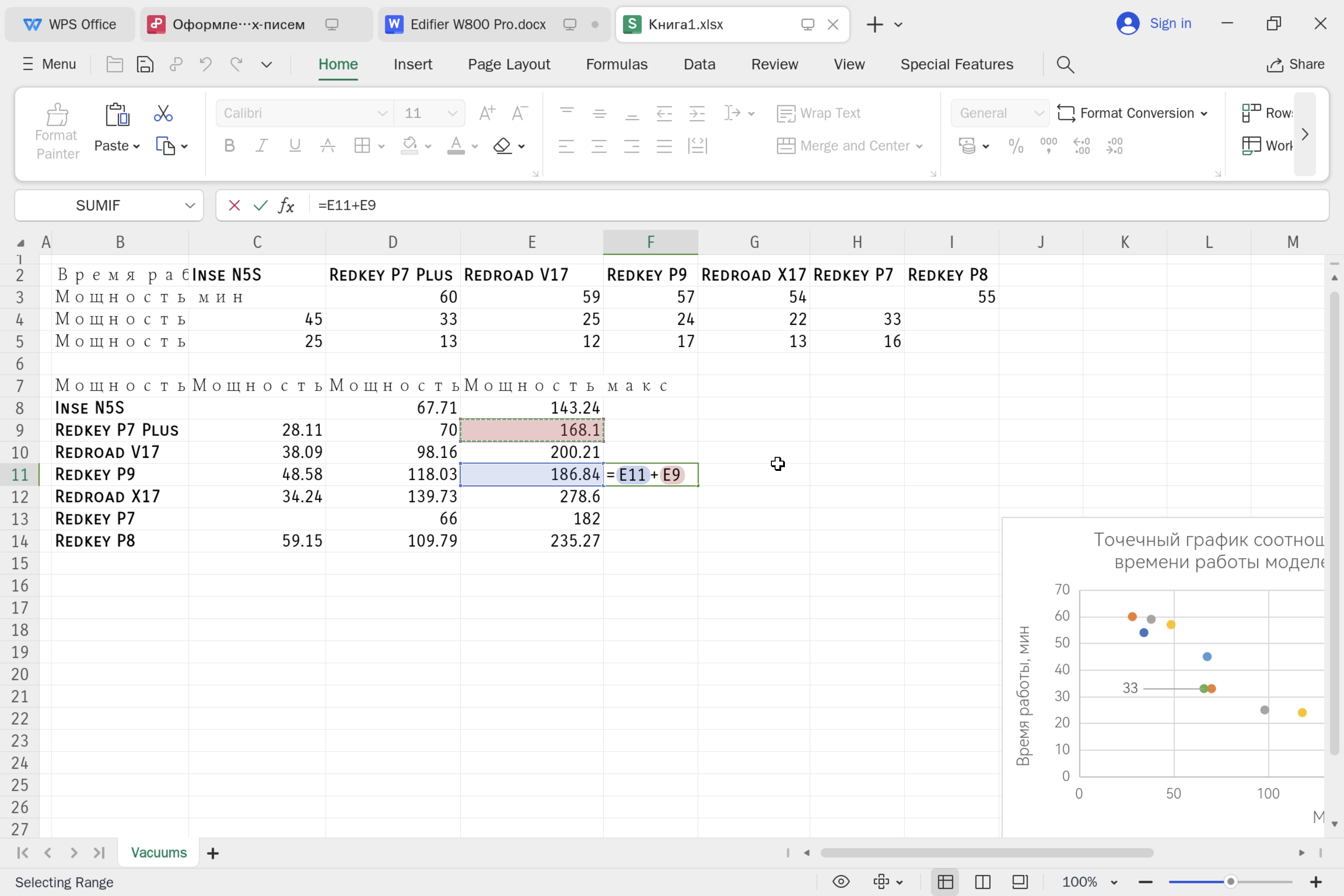
Task: Click the Eraser clear formatting icon
Action: point(502,146)
